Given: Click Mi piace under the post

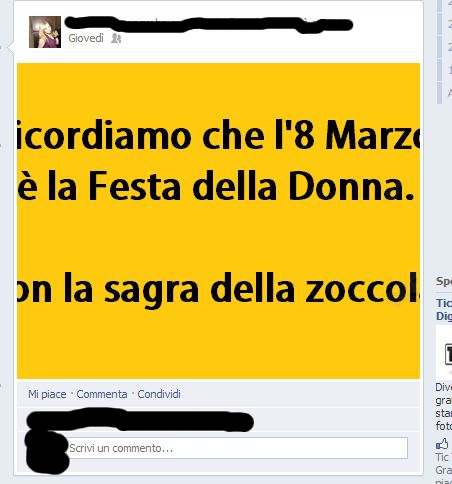Looking at the screenshot, I should tap(47, 394).
